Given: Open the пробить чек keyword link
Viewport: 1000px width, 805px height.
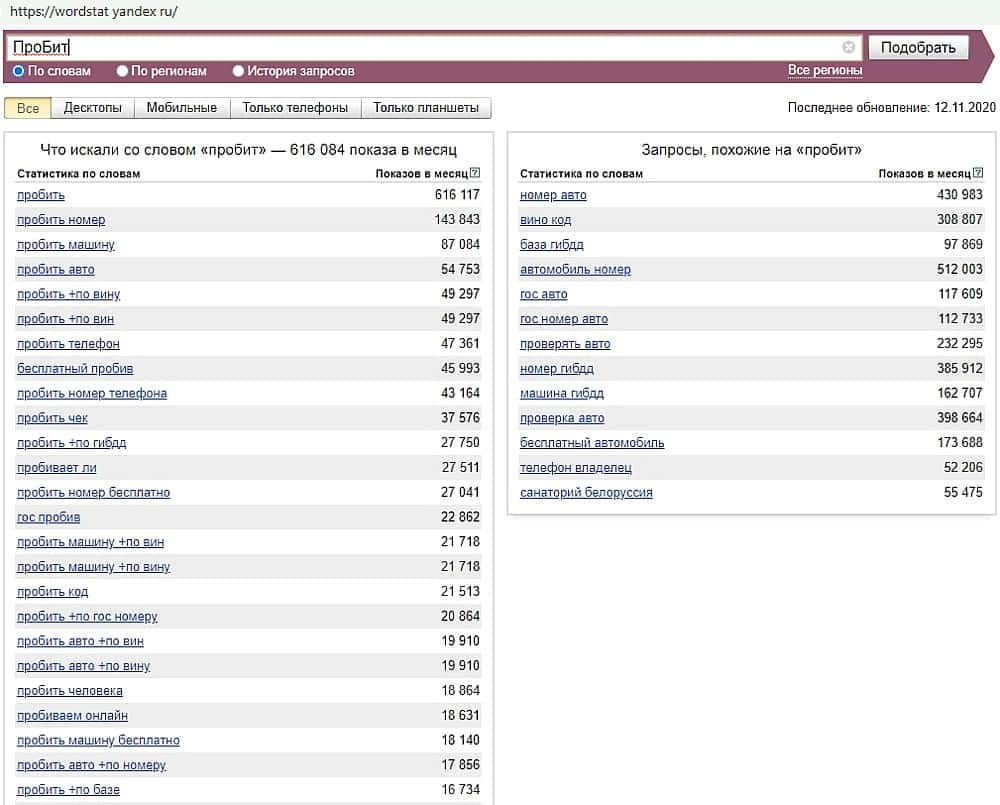Looking at the screenshot, I should coord(52,418).
